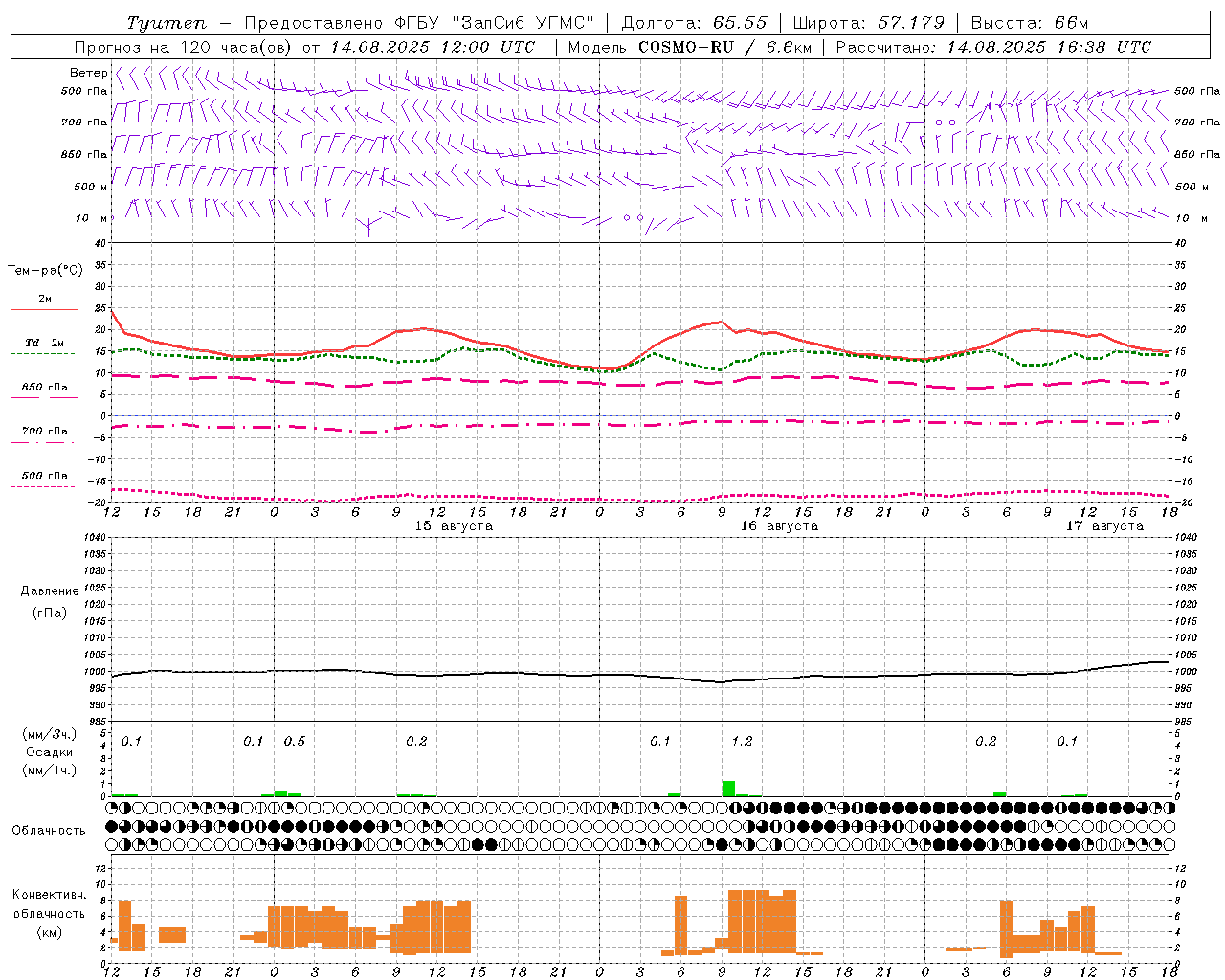Click the 'Ветер' wind panel label
This screenshot has width=1225, height=980.
tap(89, 73)
